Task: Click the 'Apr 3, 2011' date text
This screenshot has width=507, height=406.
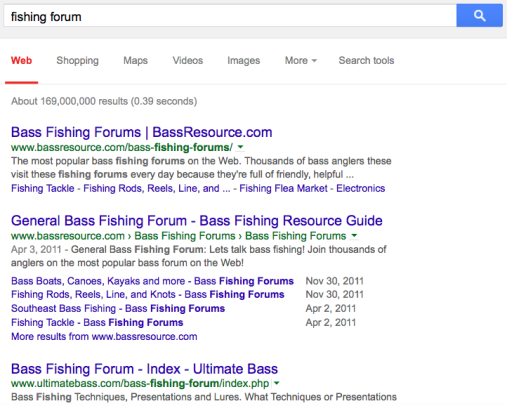Action: [36, 249]
